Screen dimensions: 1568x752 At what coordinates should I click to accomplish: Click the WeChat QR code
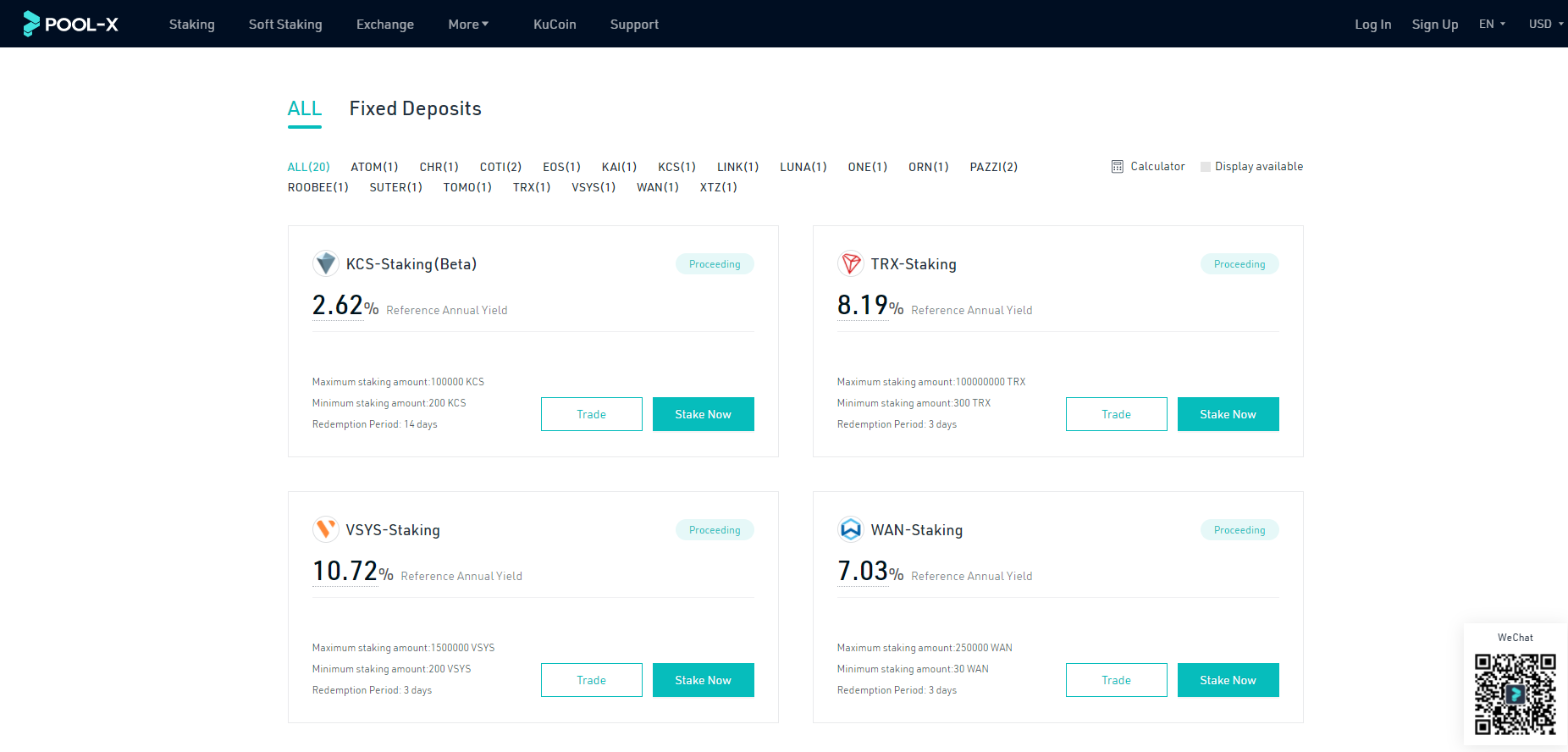[x=1516, y=694]
